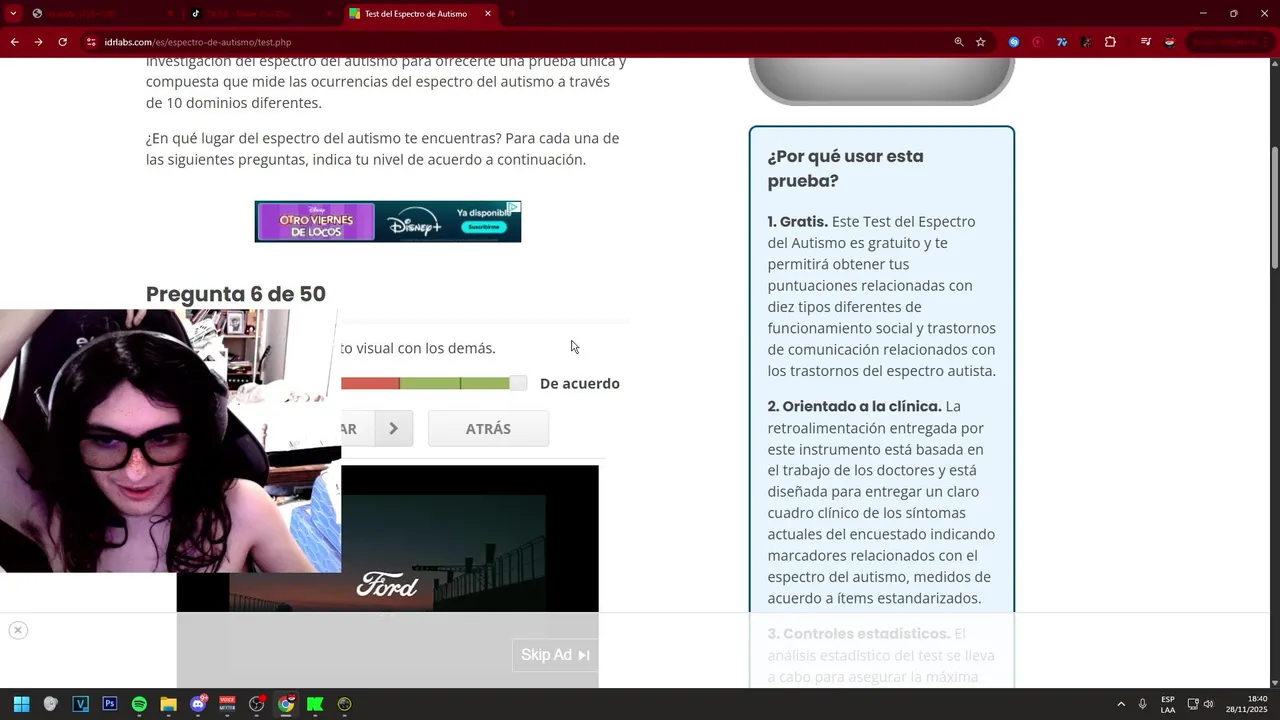Open the Disney+ Otro Viernes de Locos ad
Viewport: 1280px width, 720px height.
(x=388, y=221)
